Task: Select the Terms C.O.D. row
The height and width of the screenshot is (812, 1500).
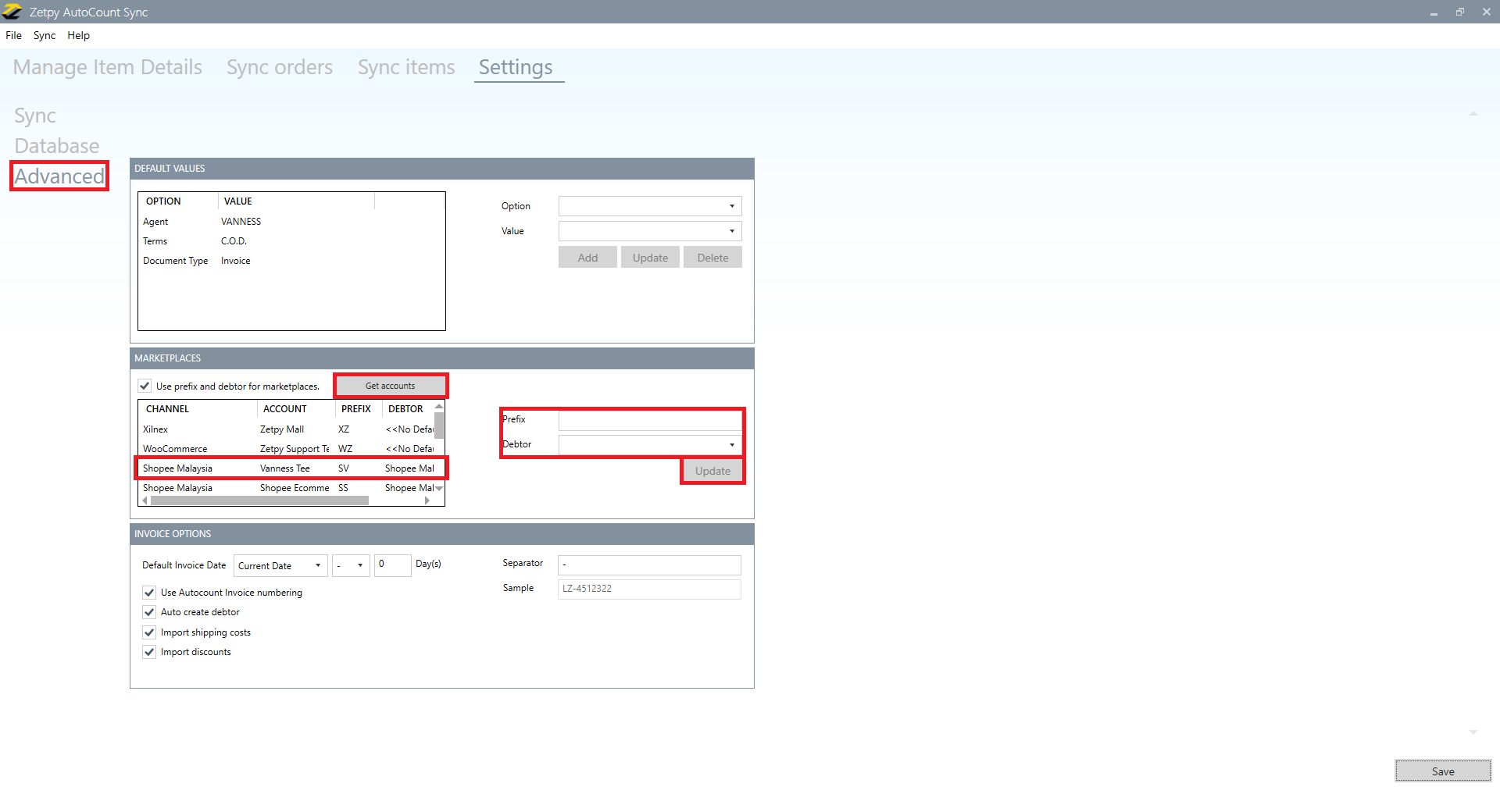Action: pyautogui.click(x=291, y=241)
